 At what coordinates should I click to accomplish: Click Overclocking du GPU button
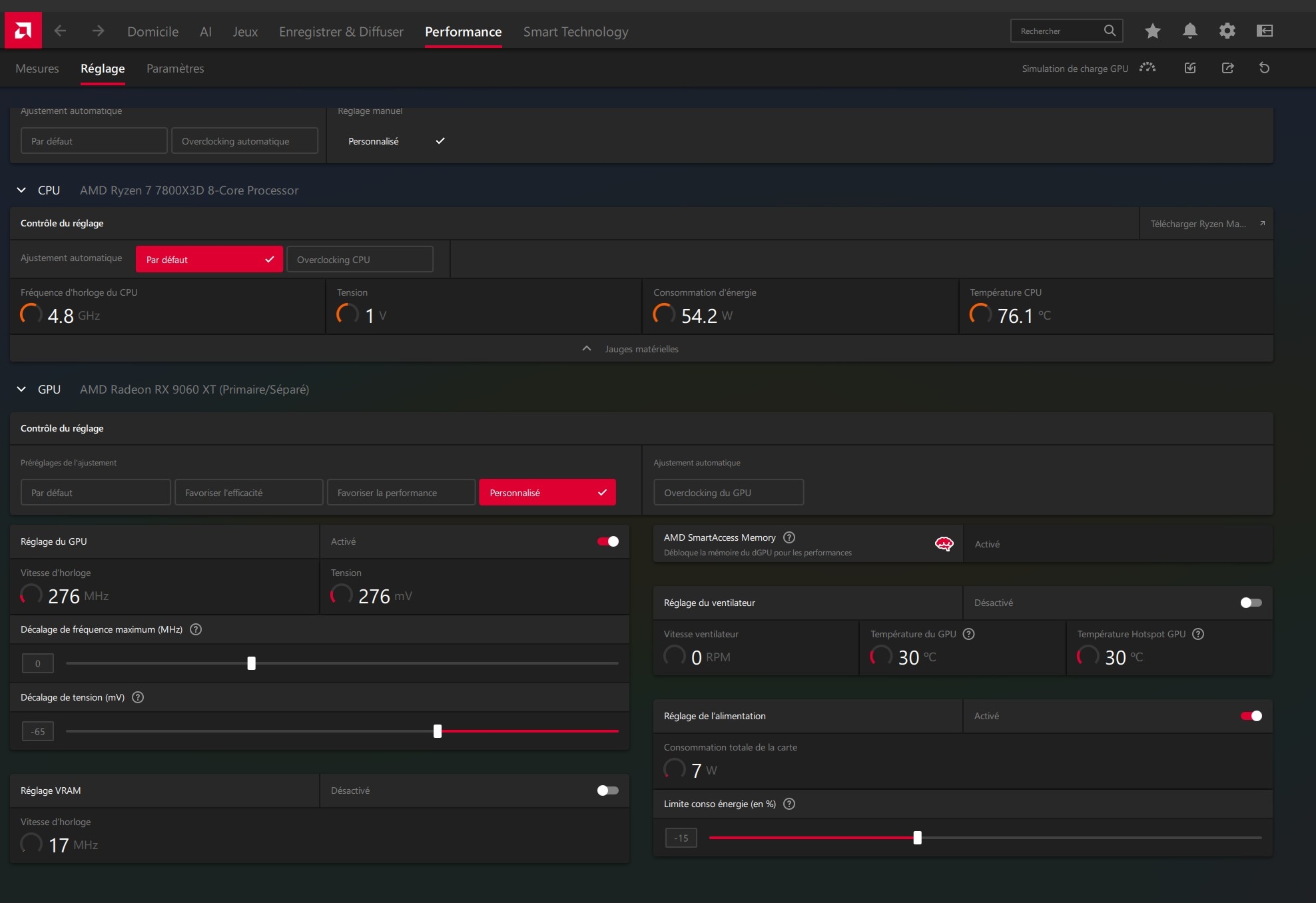728,493
